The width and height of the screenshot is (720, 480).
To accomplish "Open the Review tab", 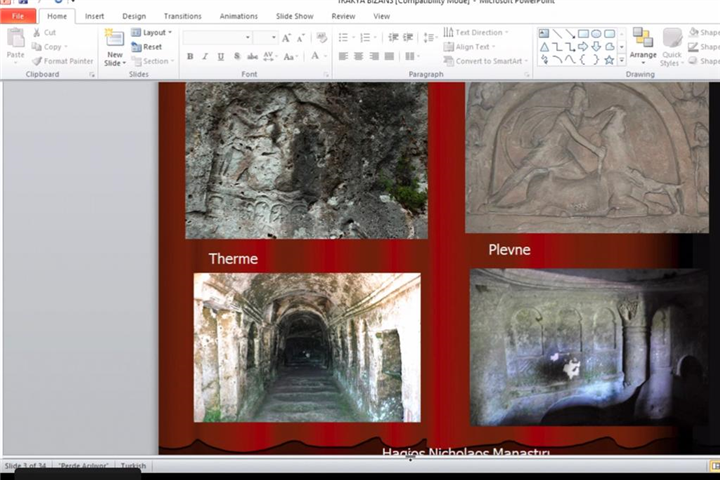I will coord(343,16).
